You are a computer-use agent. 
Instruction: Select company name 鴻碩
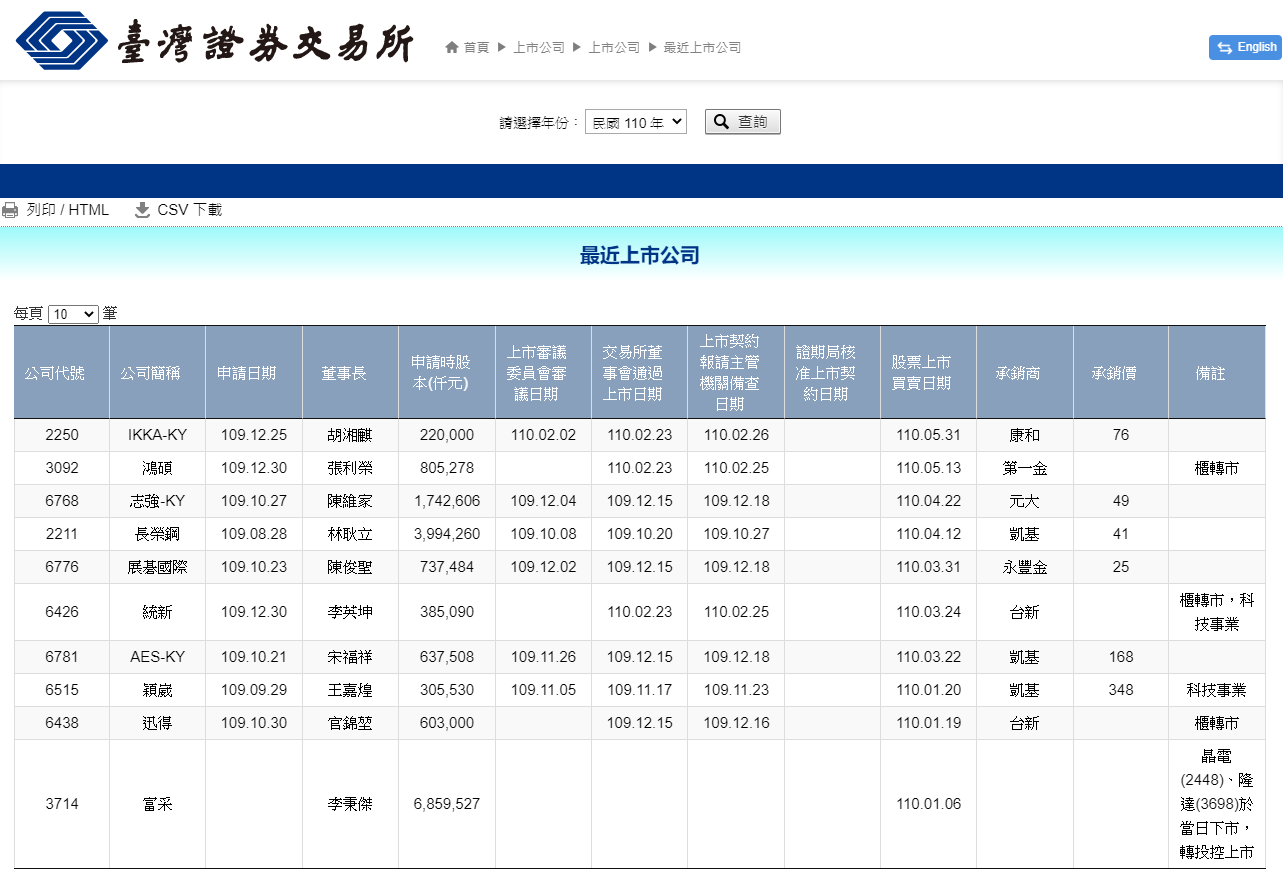158,468
